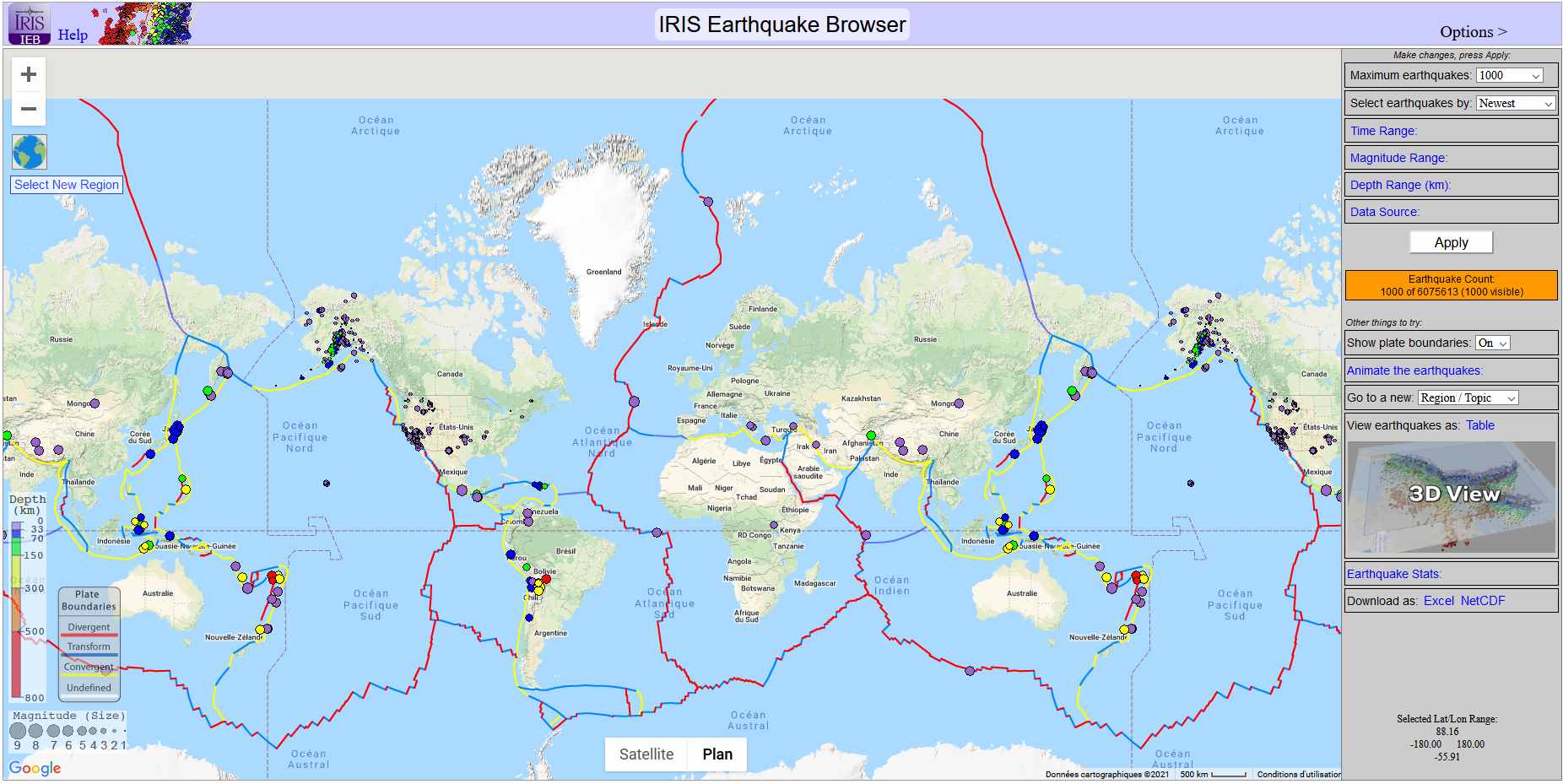This screenshot has height=784, width=1563.
Task: Click the Groenland map label
Action: (x=603, y=272)
